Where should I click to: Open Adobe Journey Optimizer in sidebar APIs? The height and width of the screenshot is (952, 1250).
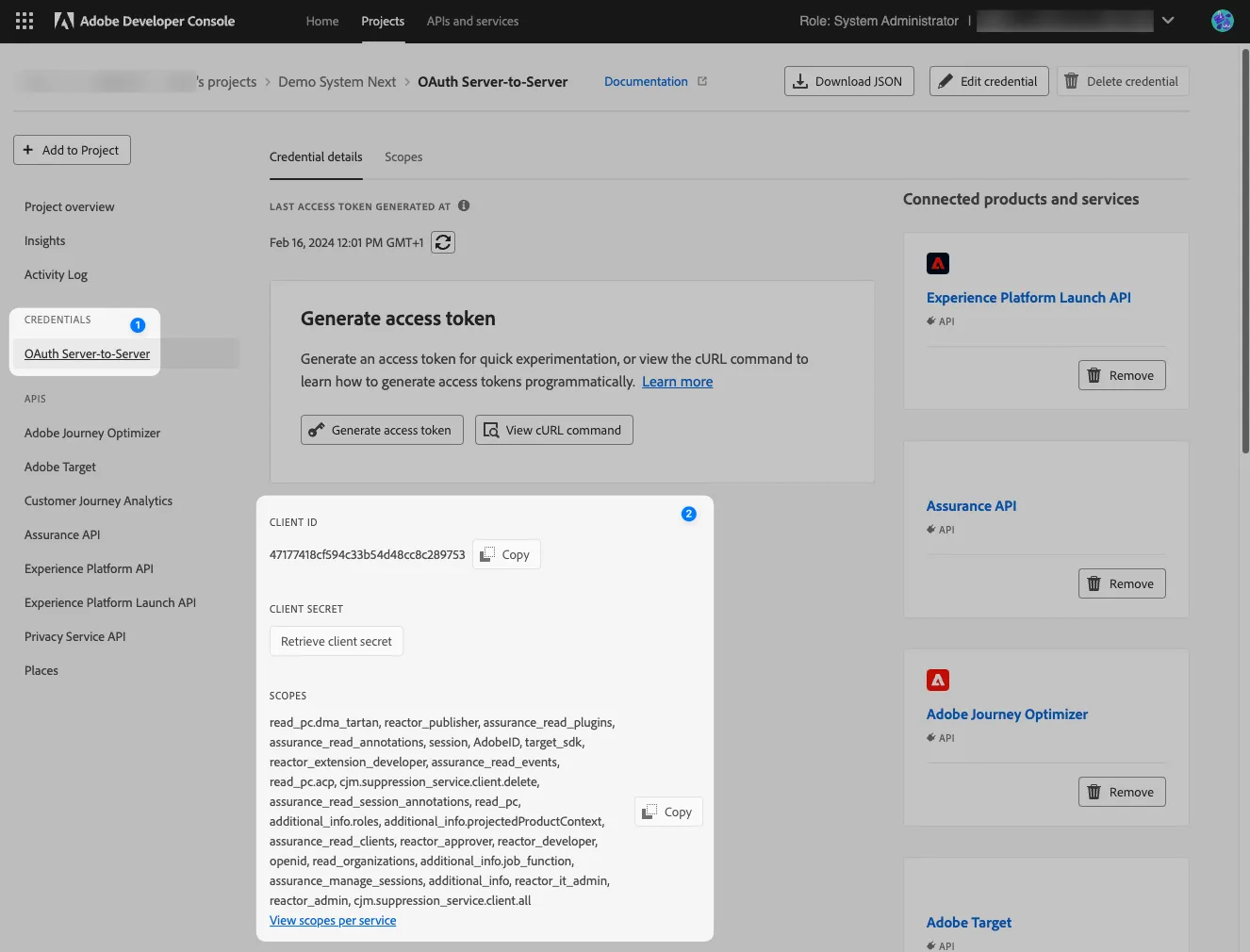point(92,434)
